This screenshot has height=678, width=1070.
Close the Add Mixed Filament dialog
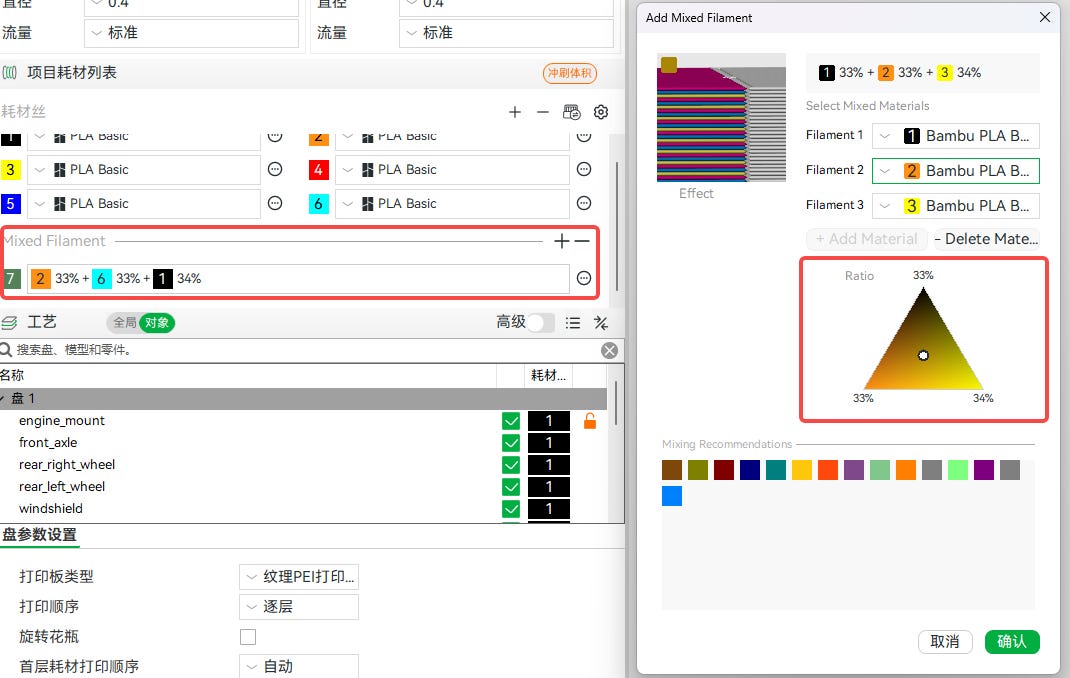point(1045,17)
